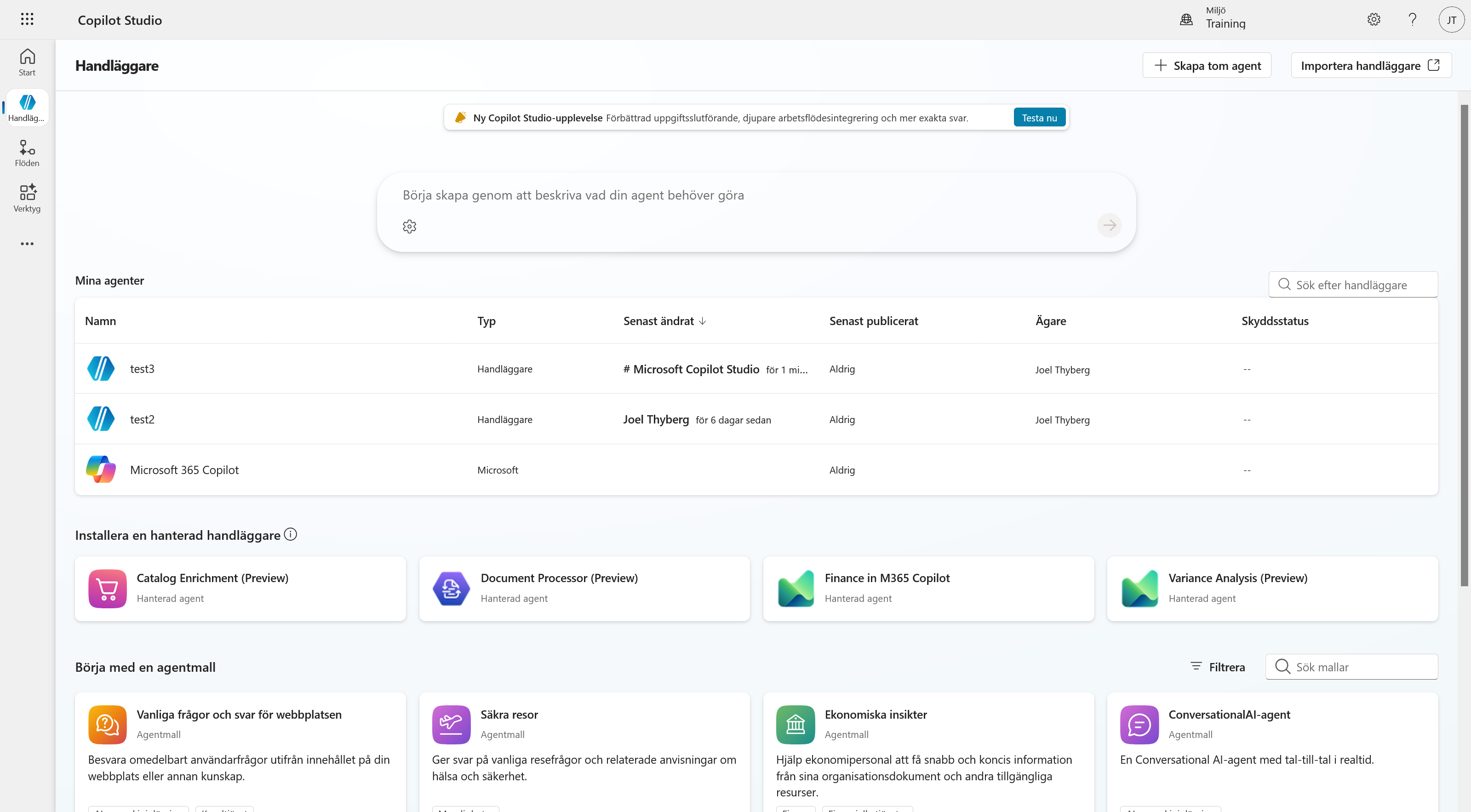Open Variance Analysis (Preview) card
This screenshot has width=1471, height=812.
[x=1272, y=588]
